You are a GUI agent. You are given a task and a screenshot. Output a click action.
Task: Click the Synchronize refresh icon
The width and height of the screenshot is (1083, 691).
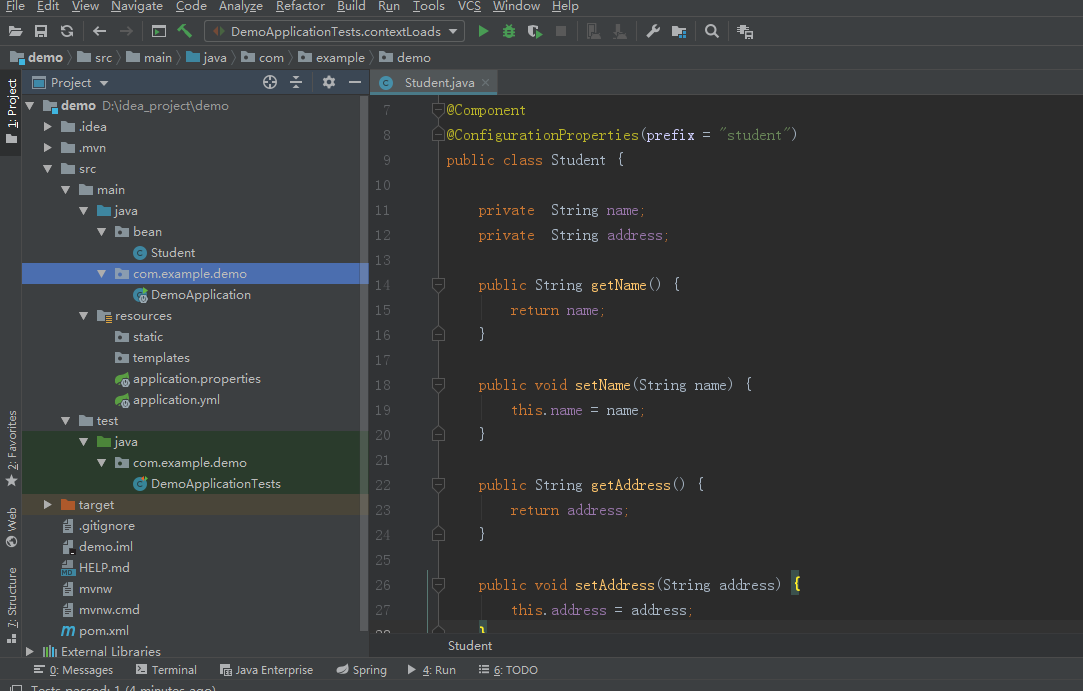coord(67,31)
